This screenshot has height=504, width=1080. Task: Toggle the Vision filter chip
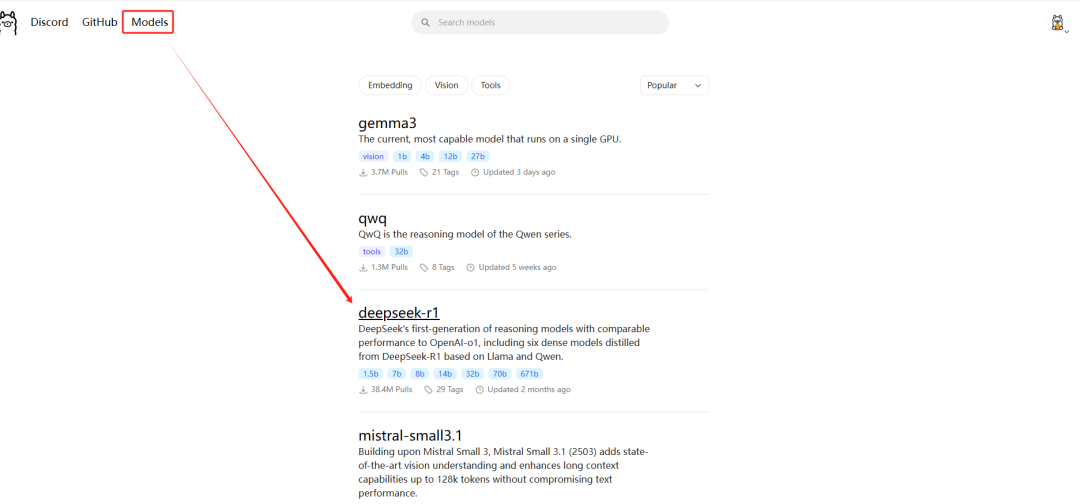[x=446, y=85]
